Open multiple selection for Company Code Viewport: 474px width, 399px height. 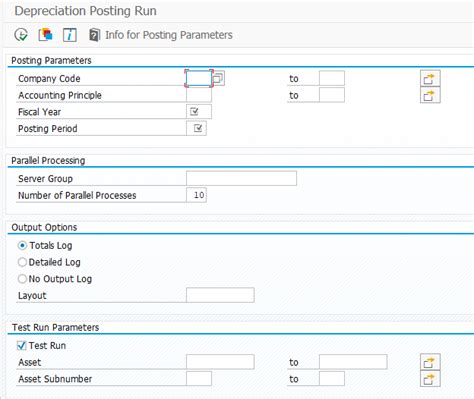[x=430, y=79]
